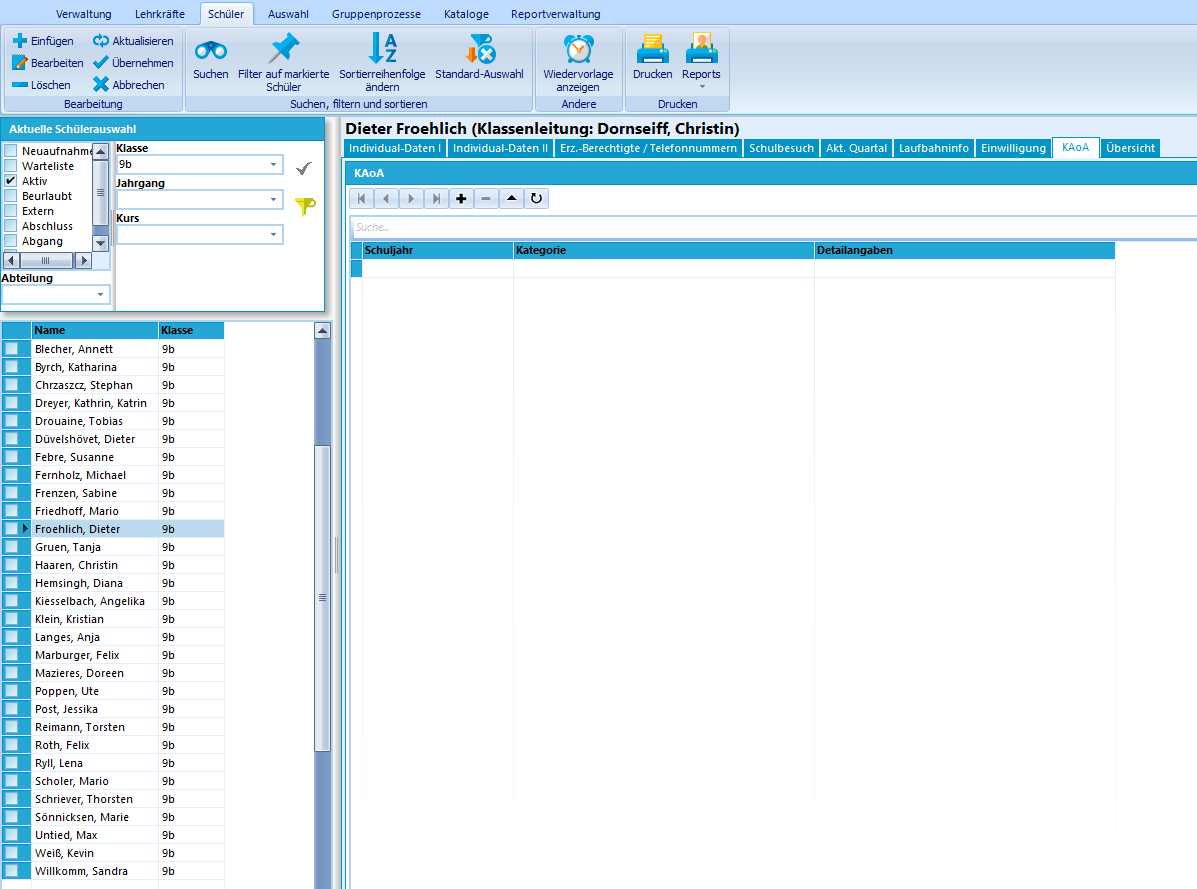Screen dimensions: 1197x889
Task: Switch to Übersicht tab
Action: 1130,148
